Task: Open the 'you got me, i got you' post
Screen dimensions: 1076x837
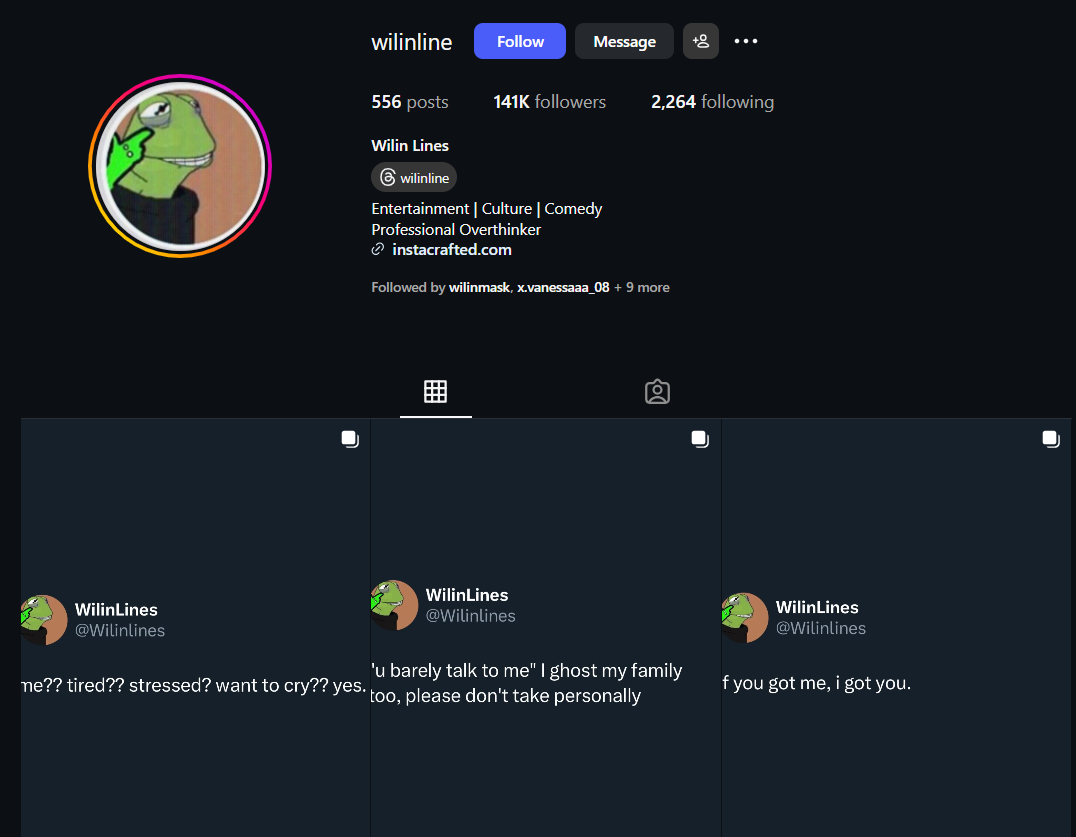Action: click(x=896, y=628)
